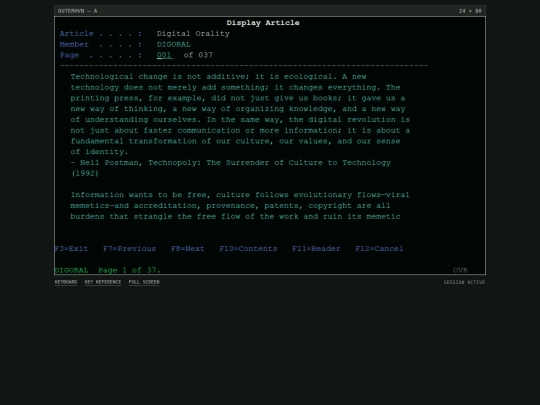Go back with F7=Previous
The height and width of the screenshot is (405, 540).
coord(129,249)
